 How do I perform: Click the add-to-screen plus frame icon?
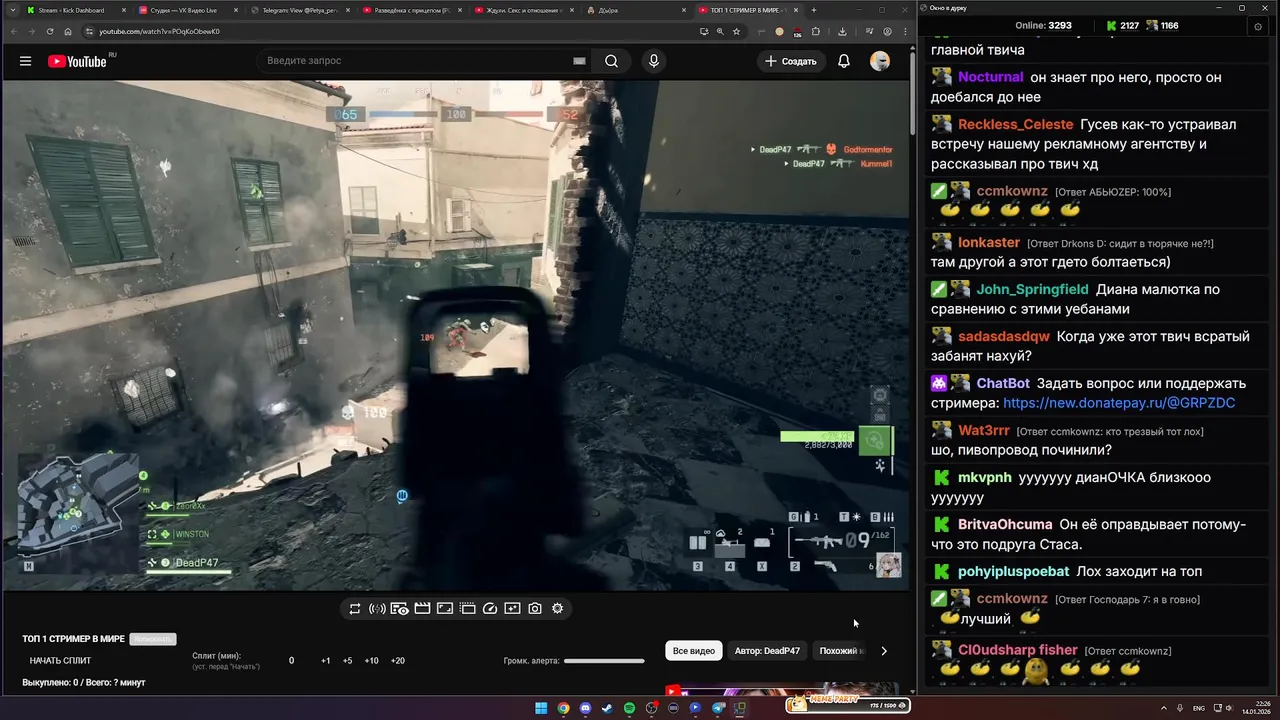(x=512, y=608)
